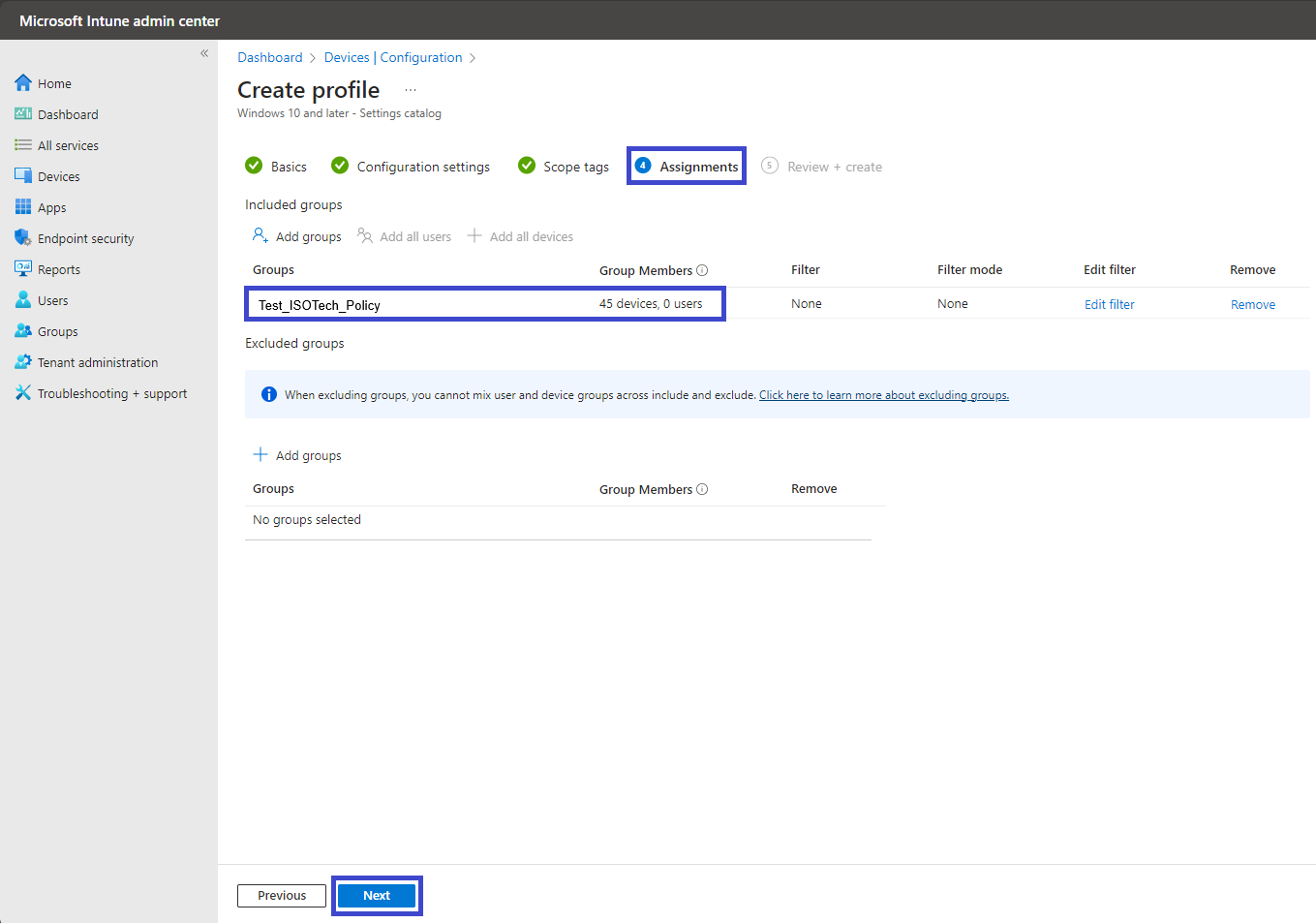The image size is (1316, 923).
Task: Open the more options ellipsis beside Create profile
Action: (x=411, y=90)
